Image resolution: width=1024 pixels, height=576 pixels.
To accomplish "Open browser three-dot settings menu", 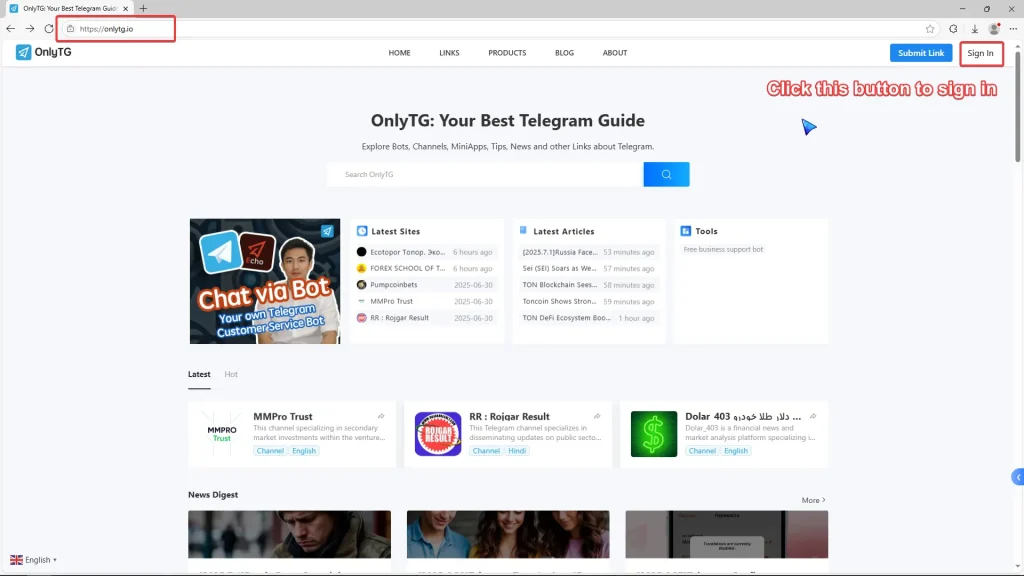I will pyautogui.click(x=1013, y=29).
